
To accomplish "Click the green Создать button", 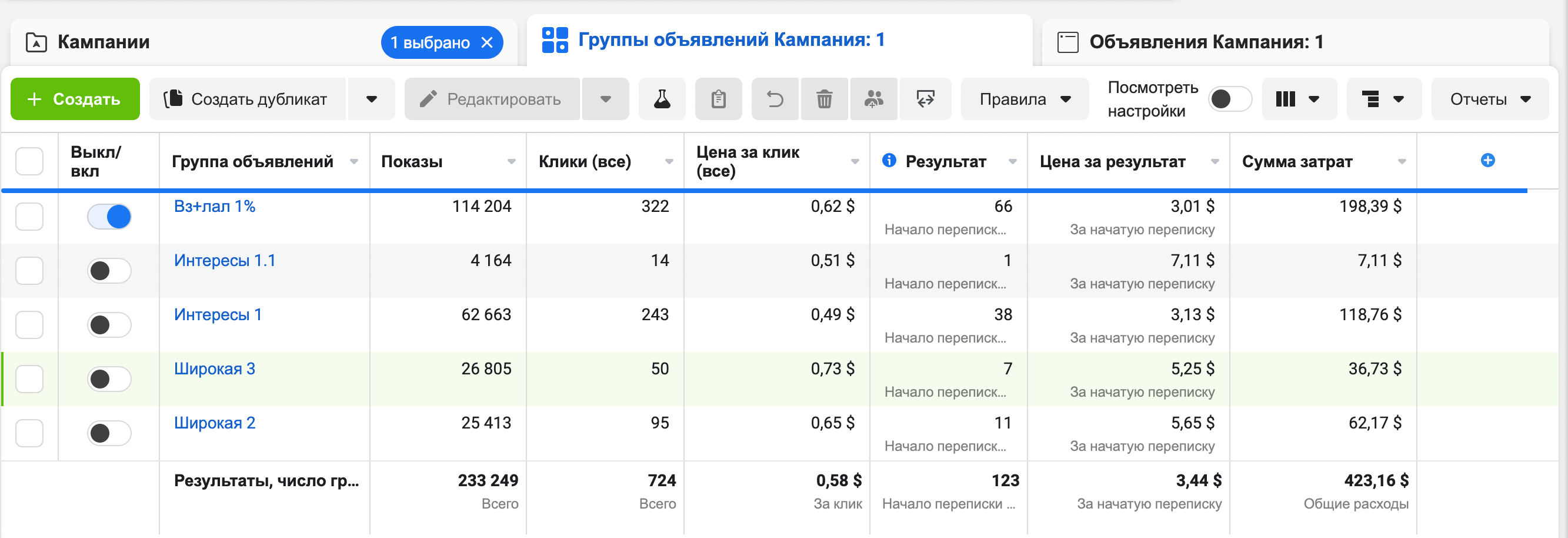I will pos(74,99).
